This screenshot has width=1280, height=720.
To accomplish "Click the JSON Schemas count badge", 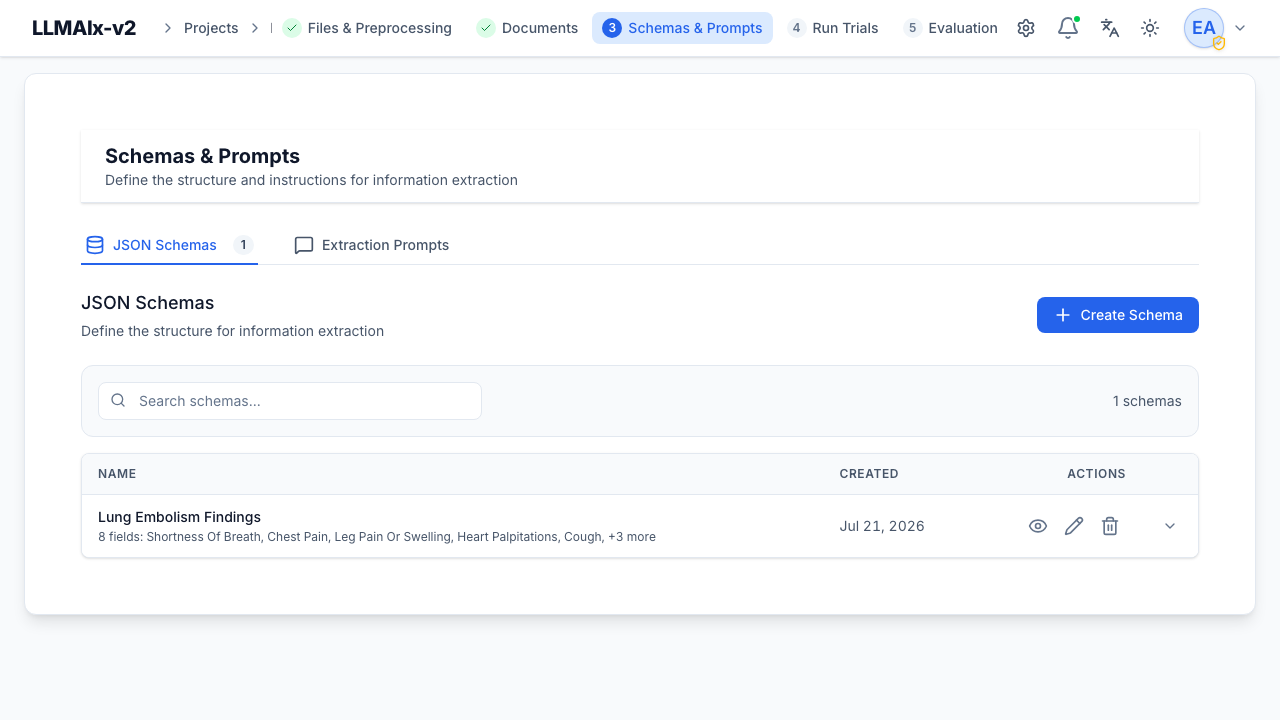I will point(243,245).
